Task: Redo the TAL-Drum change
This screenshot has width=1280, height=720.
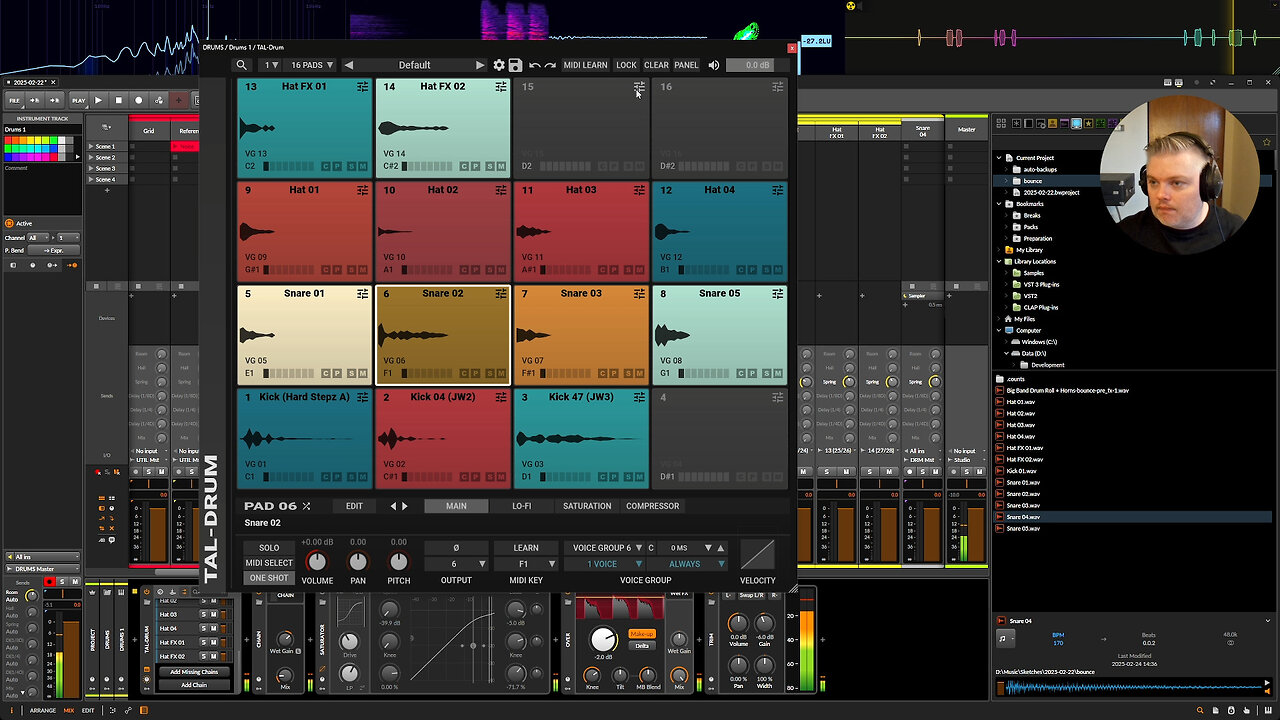Action: tap(550, 65)
